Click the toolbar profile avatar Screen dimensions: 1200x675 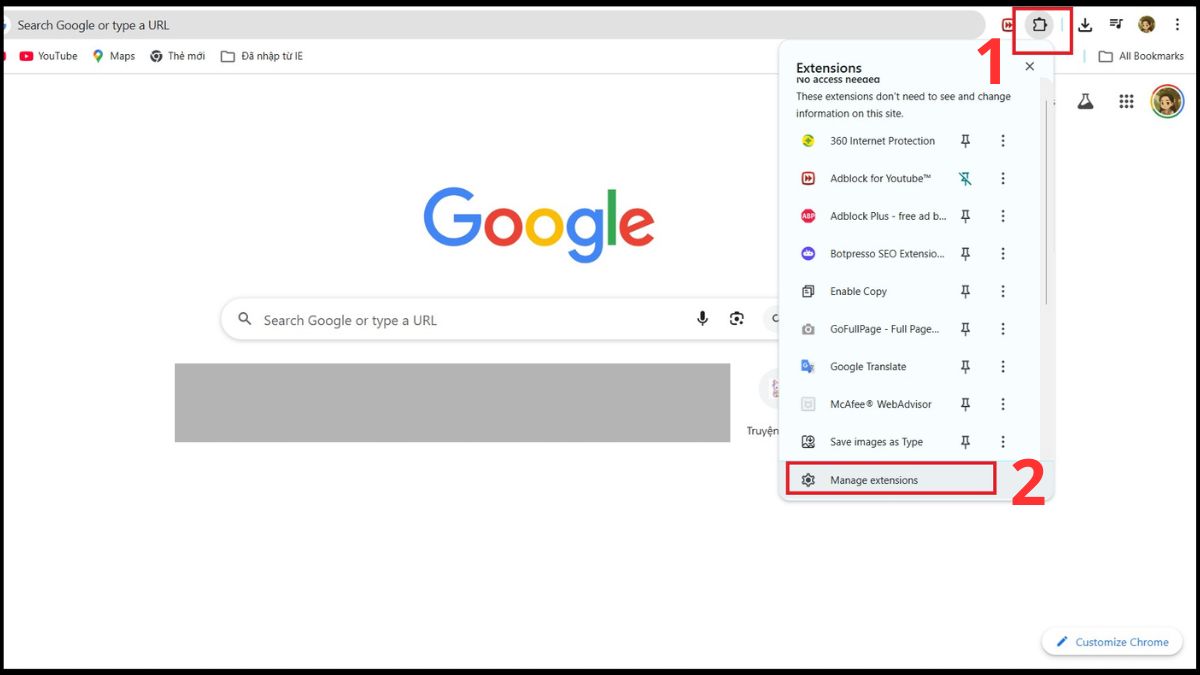click(x=1147, y=25)
